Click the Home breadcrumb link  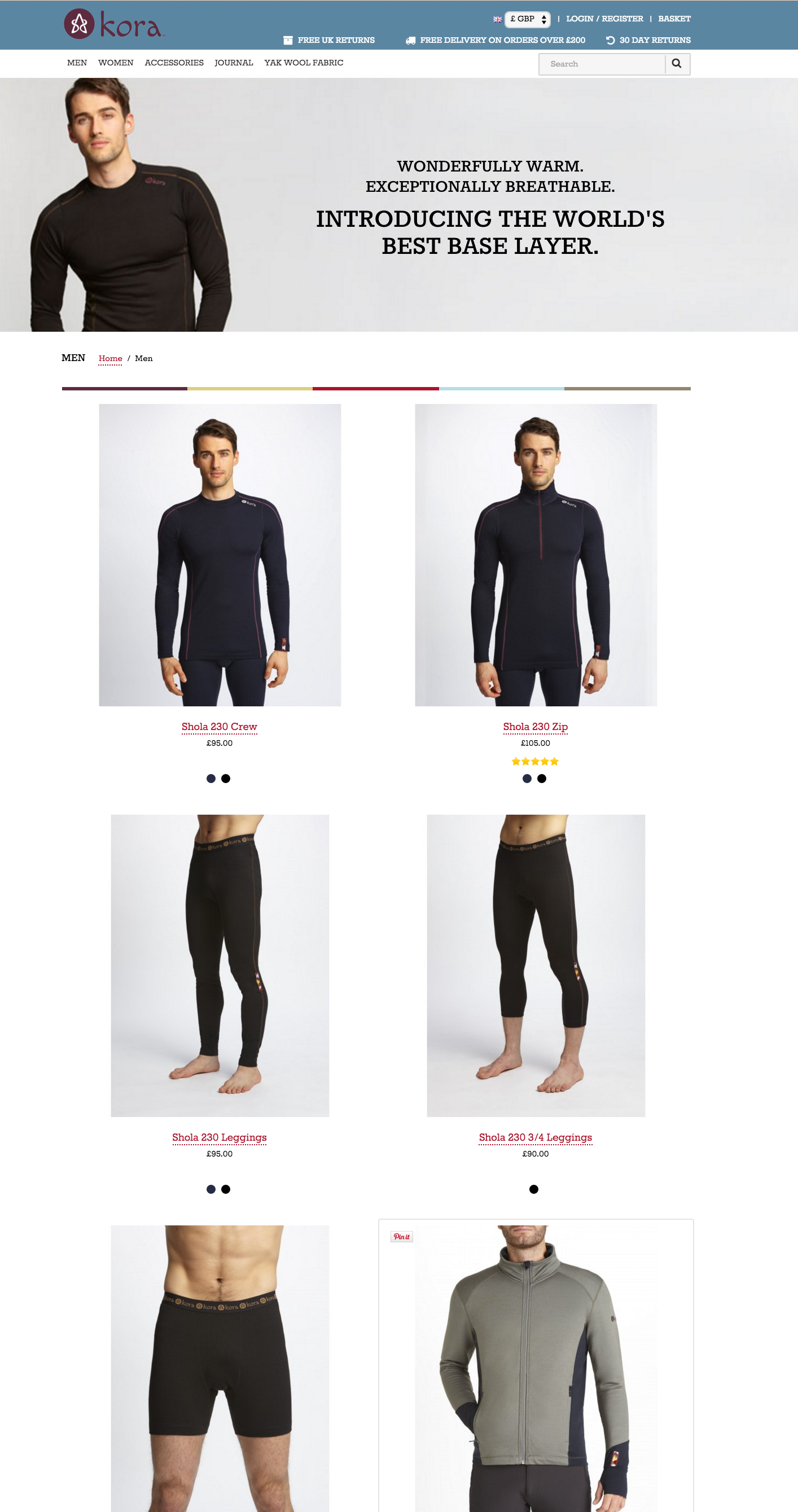(111, 359)
